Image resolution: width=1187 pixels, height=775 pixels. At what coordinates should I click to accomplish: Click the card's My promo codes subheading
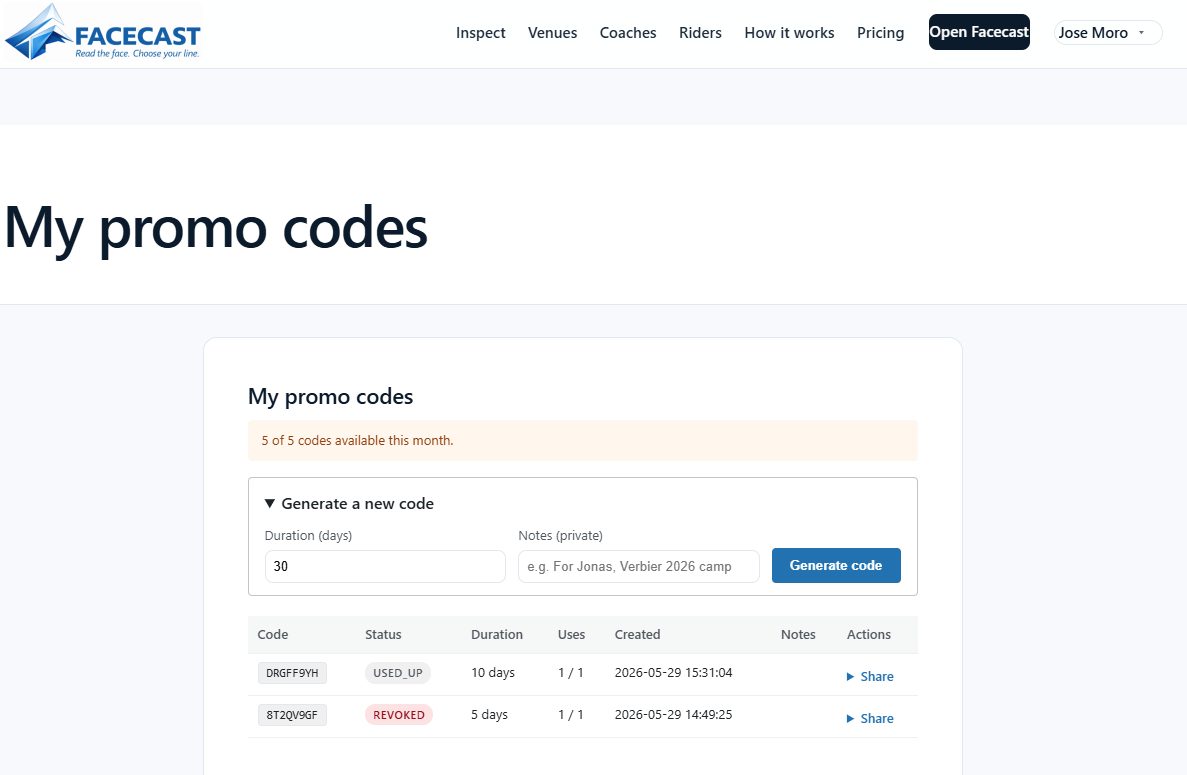click(x=330, y=397)
